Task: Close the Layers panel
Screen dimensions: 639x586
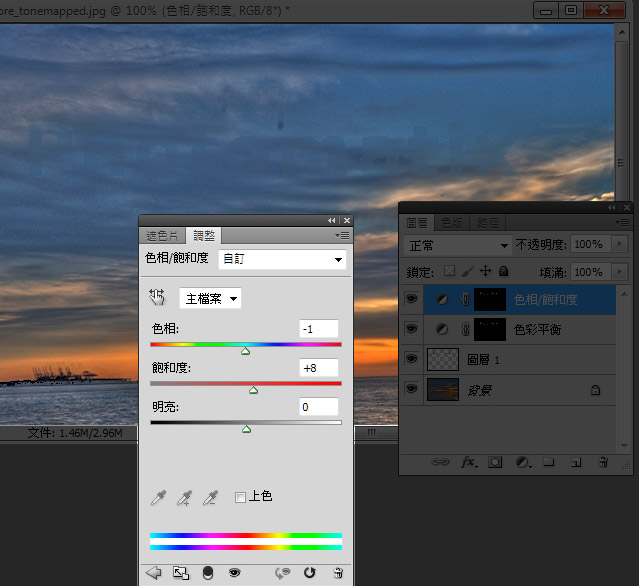Action: (x=627, y=207)
